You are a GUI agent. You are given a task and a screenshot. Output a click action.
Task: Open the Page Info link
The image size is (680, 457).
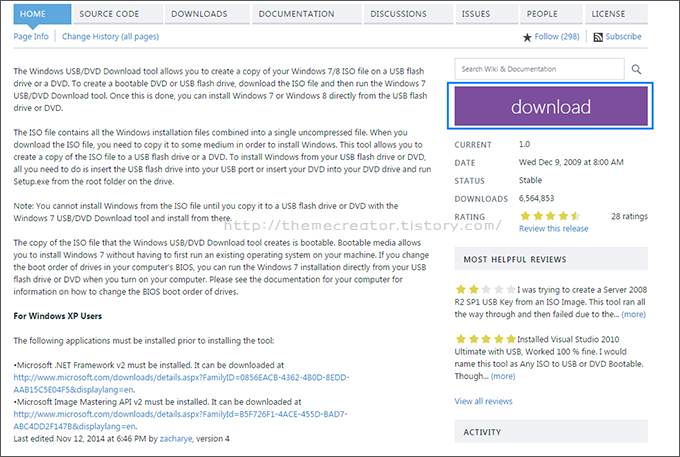coord(31,36)
